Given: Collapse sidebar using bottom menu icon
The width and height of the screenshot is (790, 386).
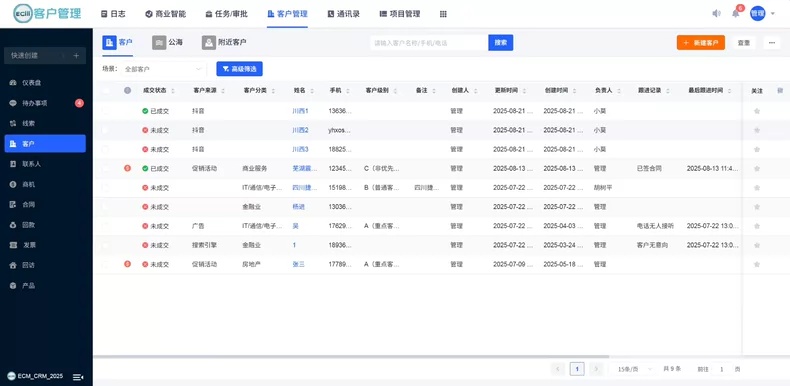Looking at the screenshot, I should (78, 376).
